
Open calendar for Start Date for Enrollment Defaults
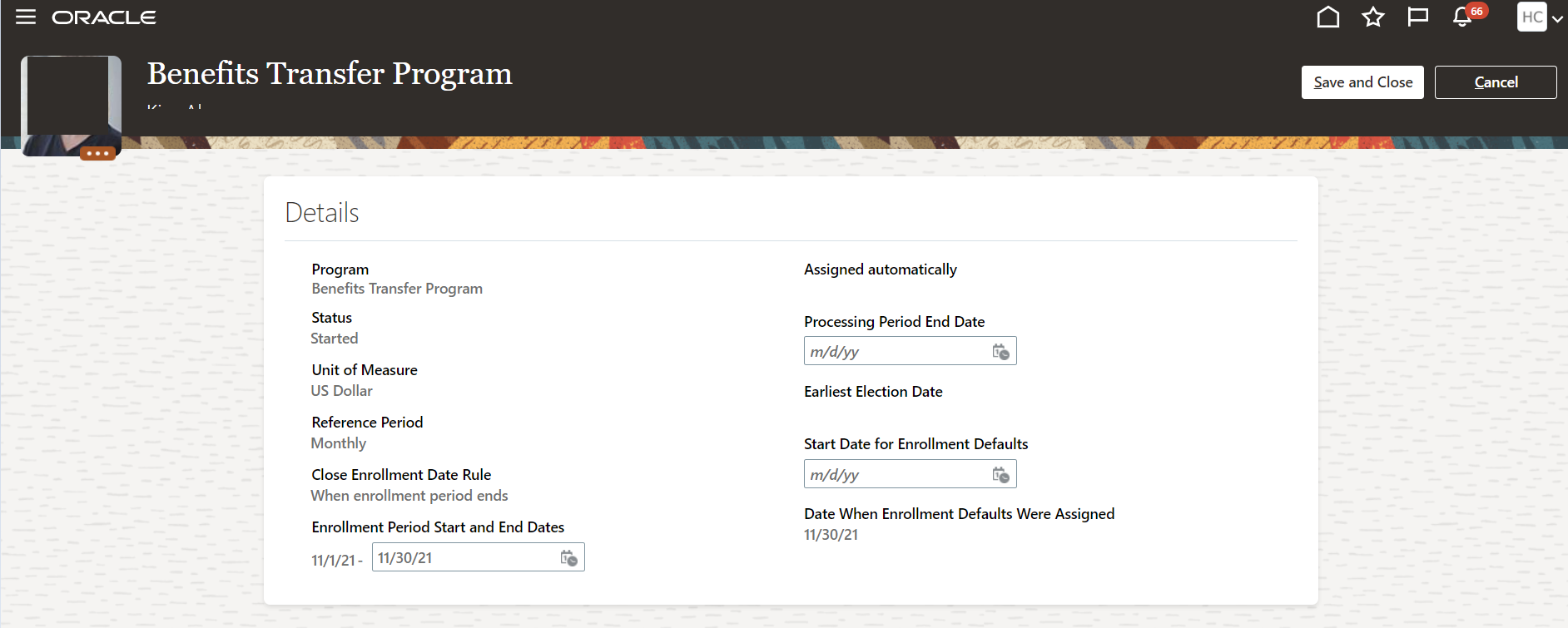(x=1001, y=475)
